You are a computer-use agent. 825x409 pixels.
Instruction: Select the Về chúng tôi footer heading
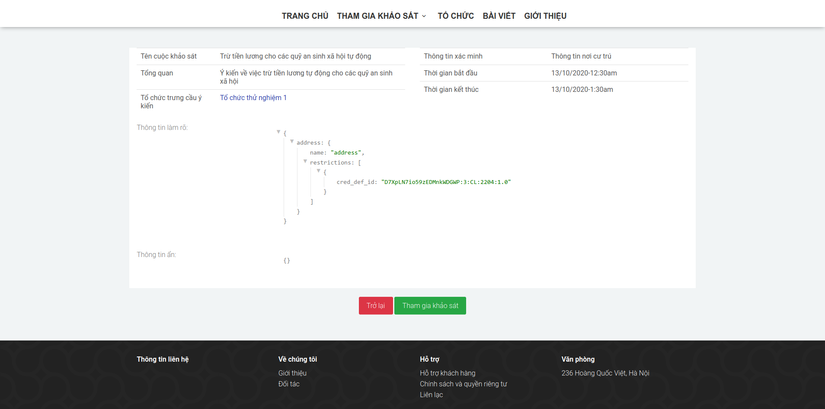point(298,360)
